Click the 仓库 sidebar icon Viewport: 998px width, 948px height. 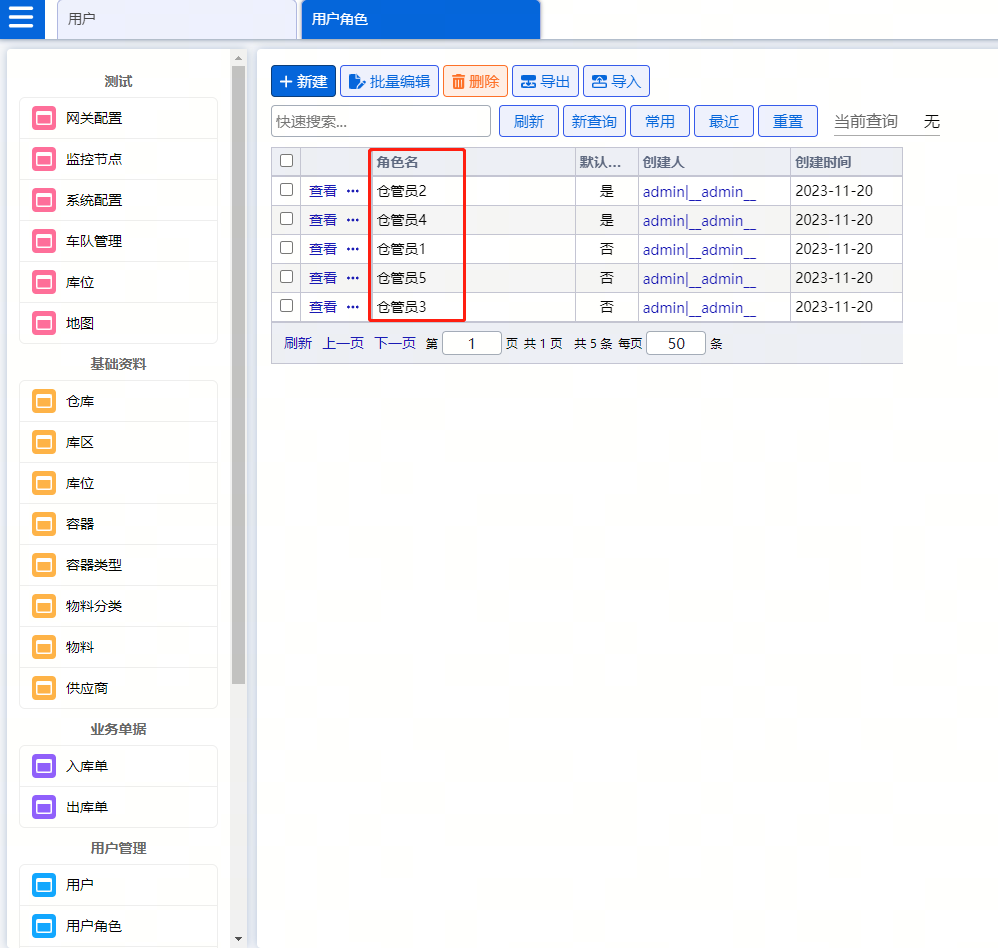tap(44, 402)
